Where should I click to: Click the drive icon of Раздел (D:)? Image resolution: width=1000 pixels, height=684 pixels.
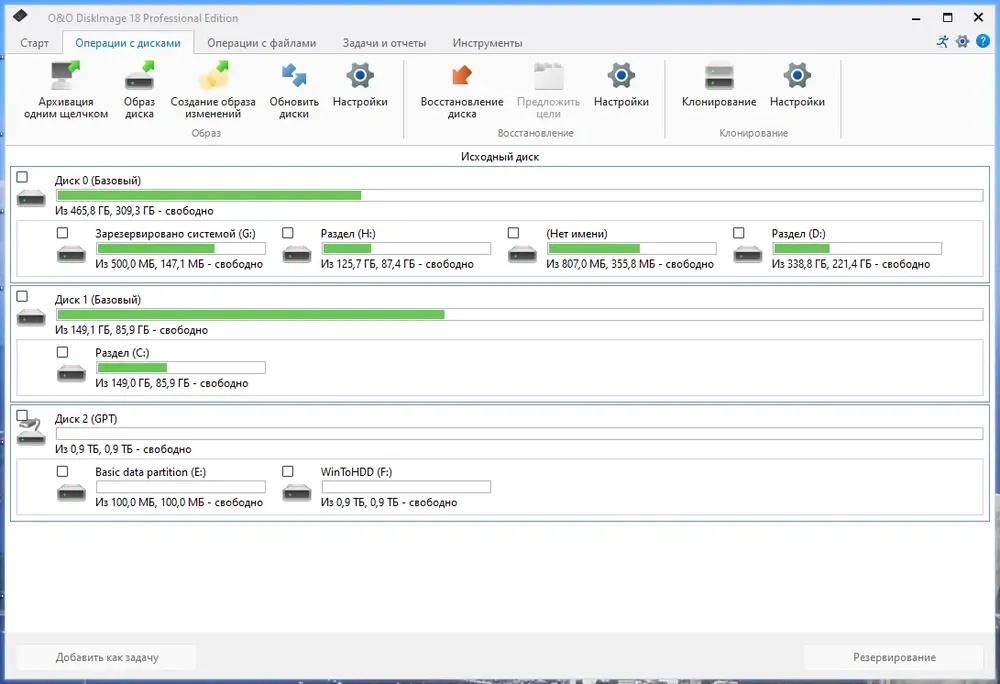tap(747, 254)
